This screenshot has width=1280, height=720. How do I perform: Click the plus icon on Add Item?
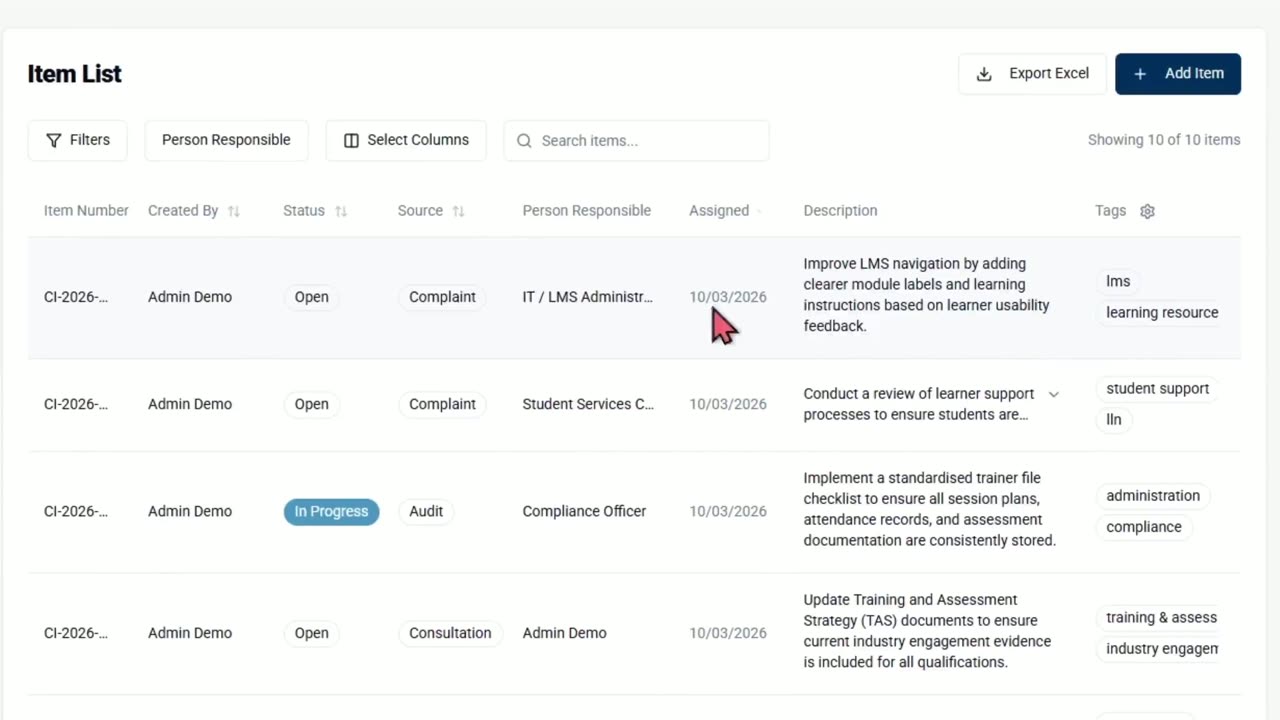[x=1140, y=74]
